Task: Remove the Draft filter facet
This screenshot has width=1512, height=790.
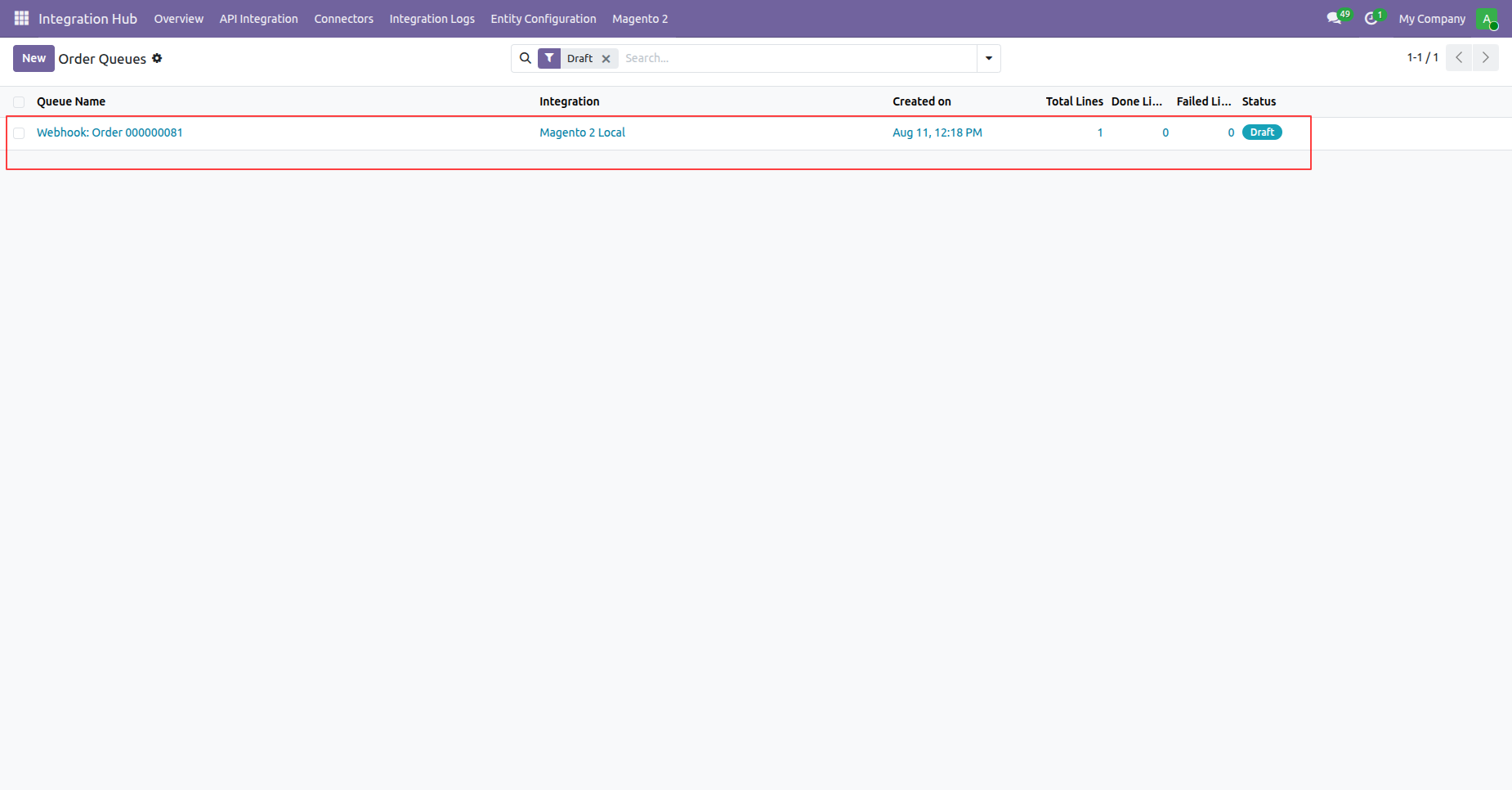Action: (606, 59)
